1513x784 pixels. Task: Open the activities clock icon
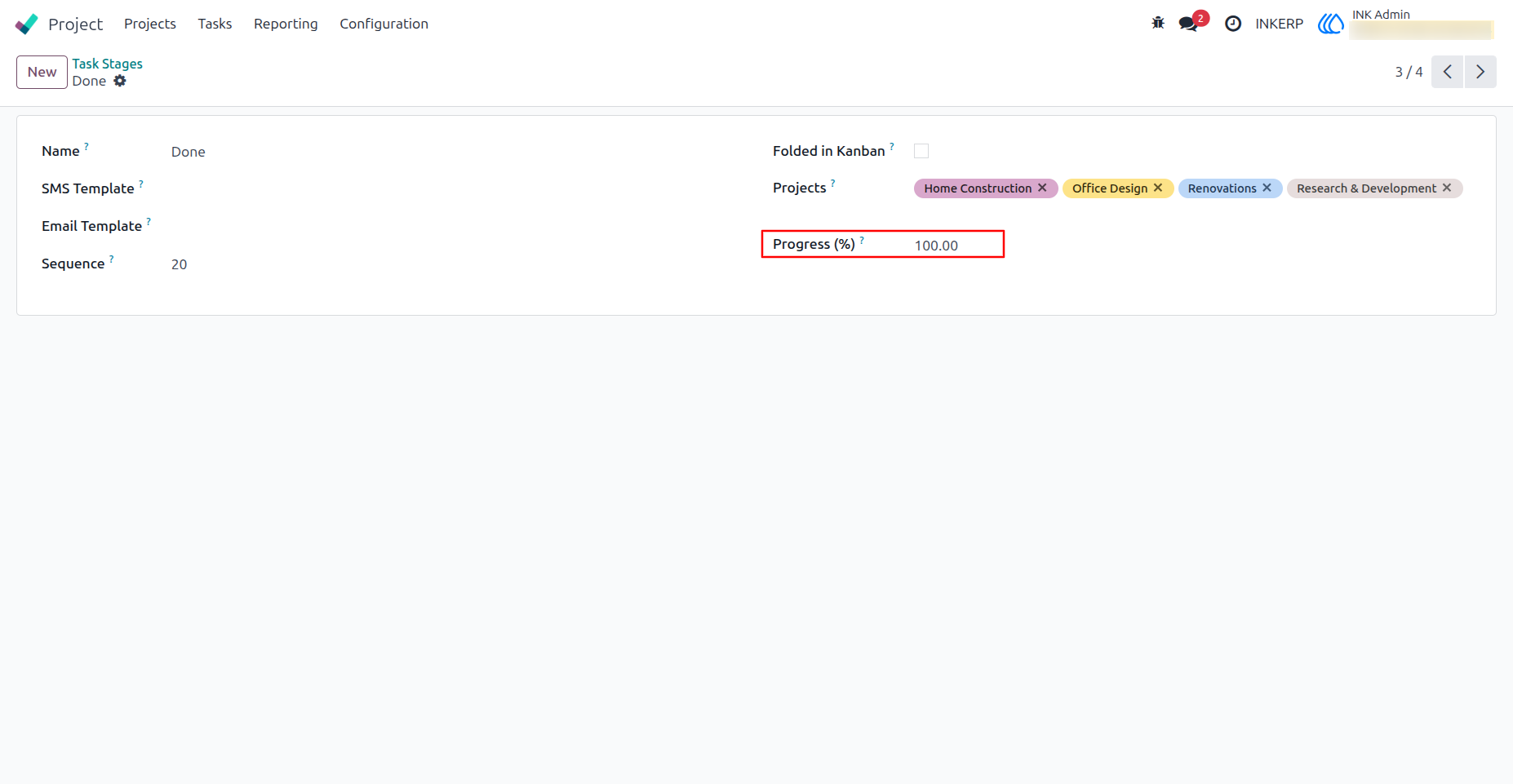(1233, 24)
